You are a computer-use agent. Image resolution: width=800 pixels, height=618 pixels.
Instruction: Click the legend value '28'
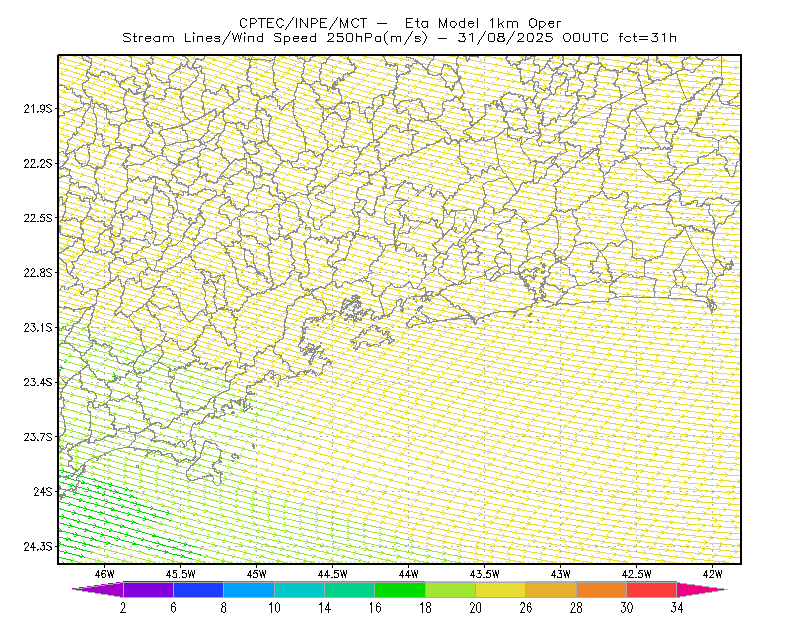pyautogui.click(x=577, y=608)
